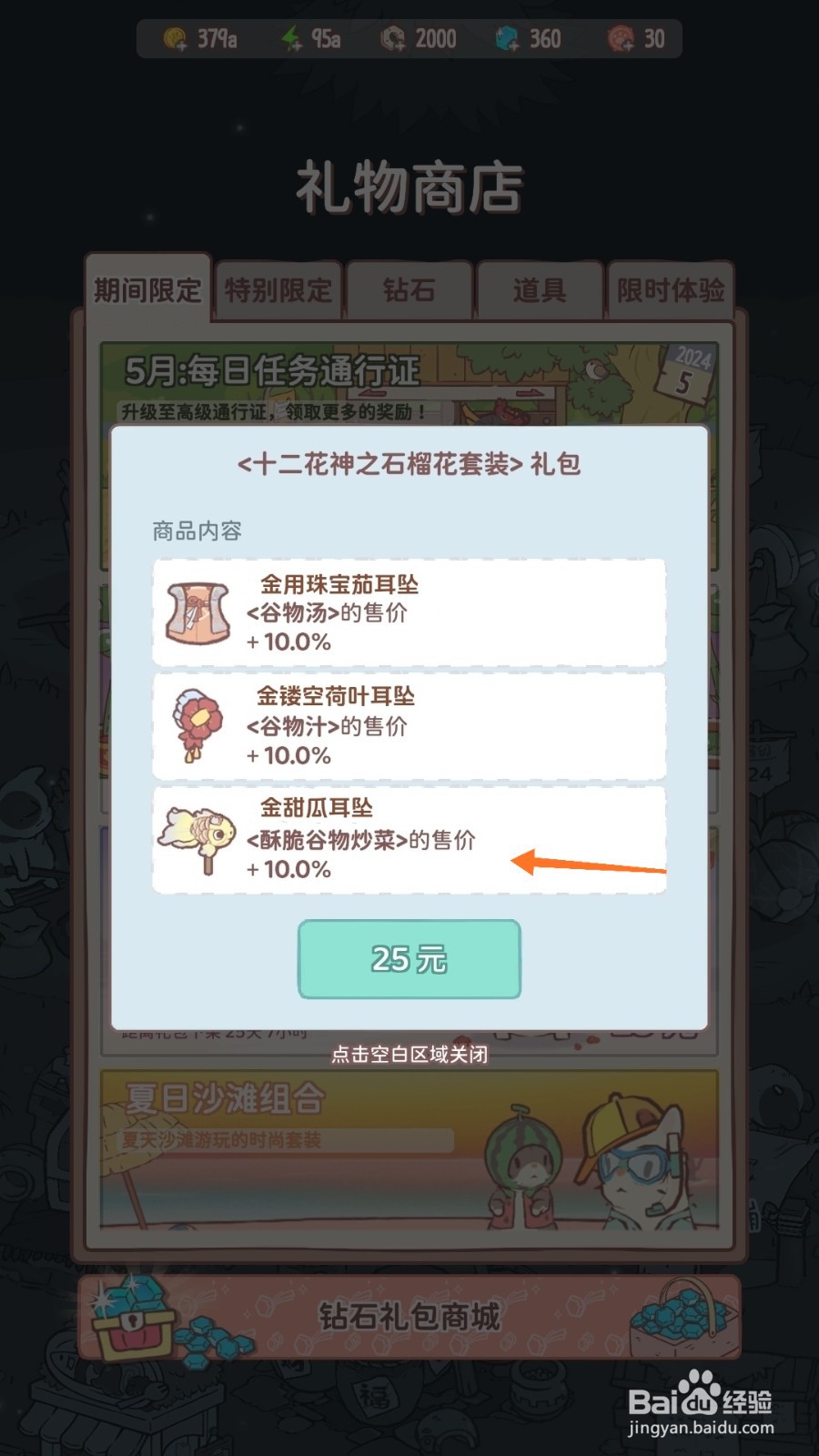Tap 点击空白区域关闭 to dismiss popup
The height and width of the screenshot is (1456, 819).
409,1055
